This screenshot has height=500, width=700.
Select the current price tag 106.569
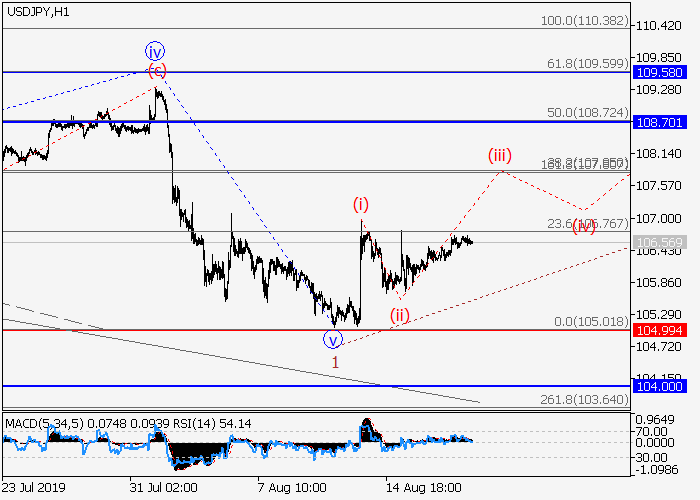point(658,243)
